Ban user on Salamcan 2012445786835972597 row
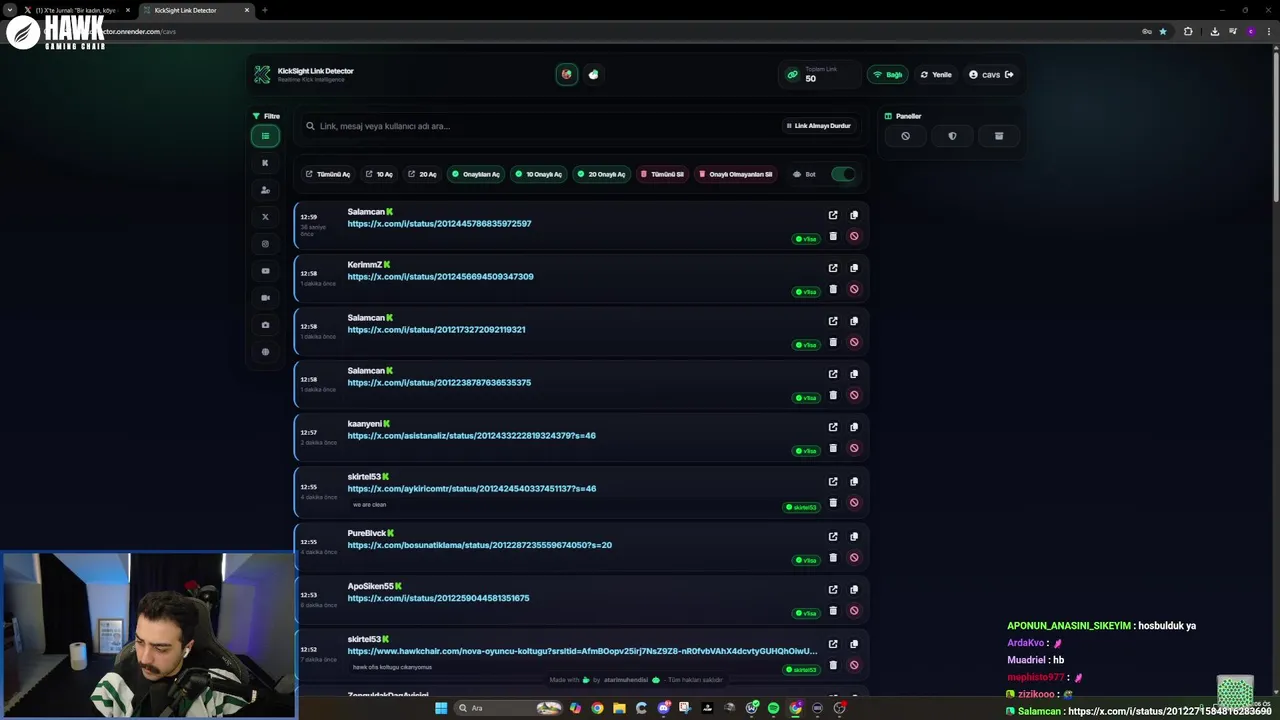This screenshot has width=1280, height=720. coord(854,236)
